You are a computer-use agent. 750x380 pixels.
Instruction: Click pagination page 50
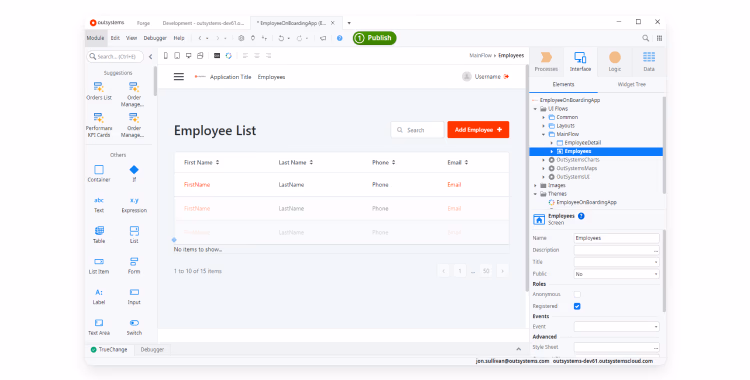(486, 271)
